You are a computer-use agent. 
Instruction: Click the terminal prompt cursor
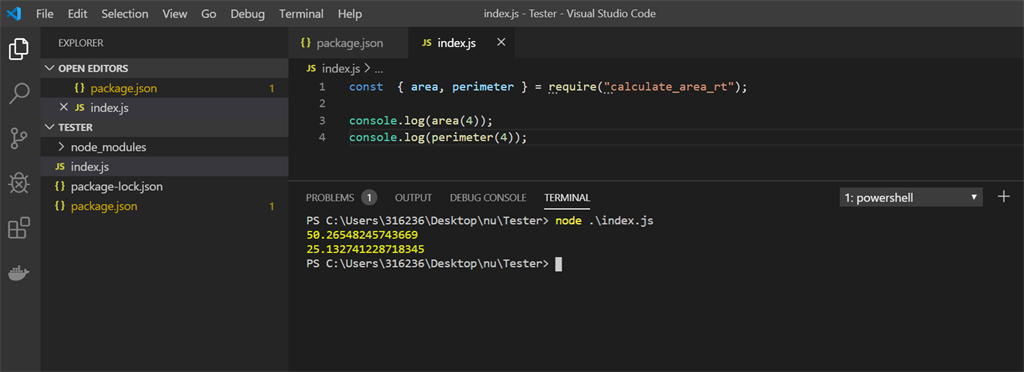[x=558, y=264]
